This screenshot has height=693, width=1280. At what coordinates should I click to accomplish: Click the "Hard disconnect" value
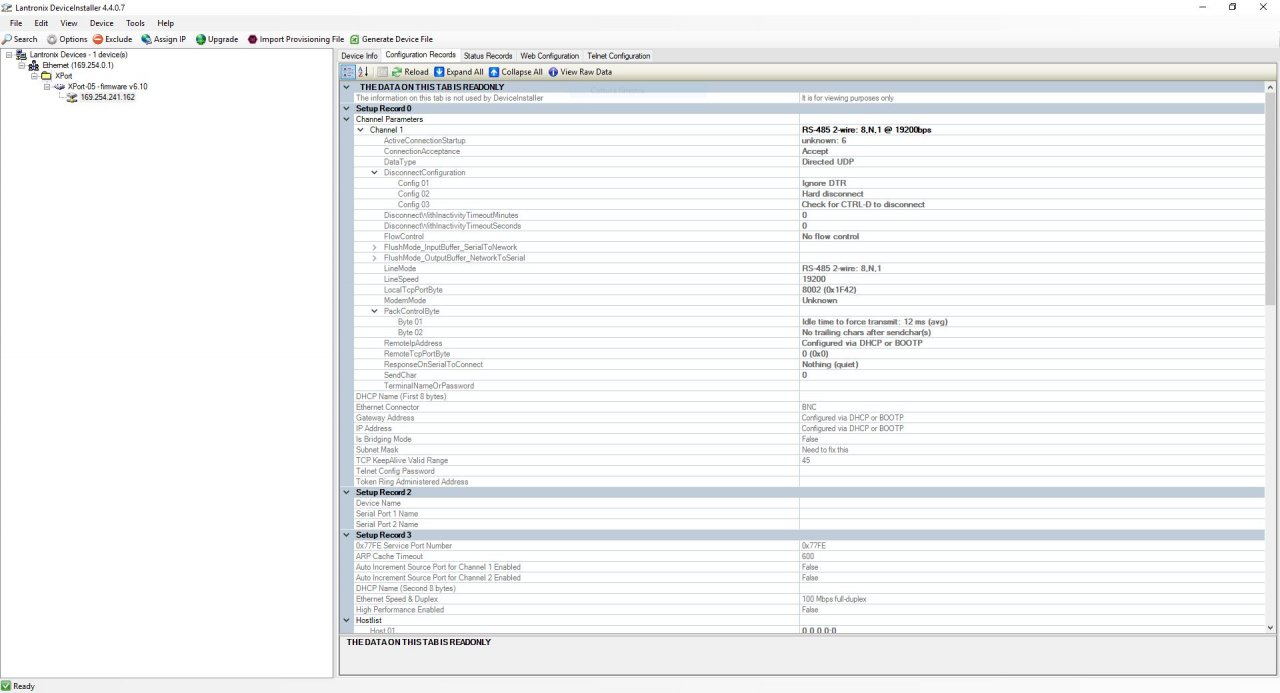point(832,194)
